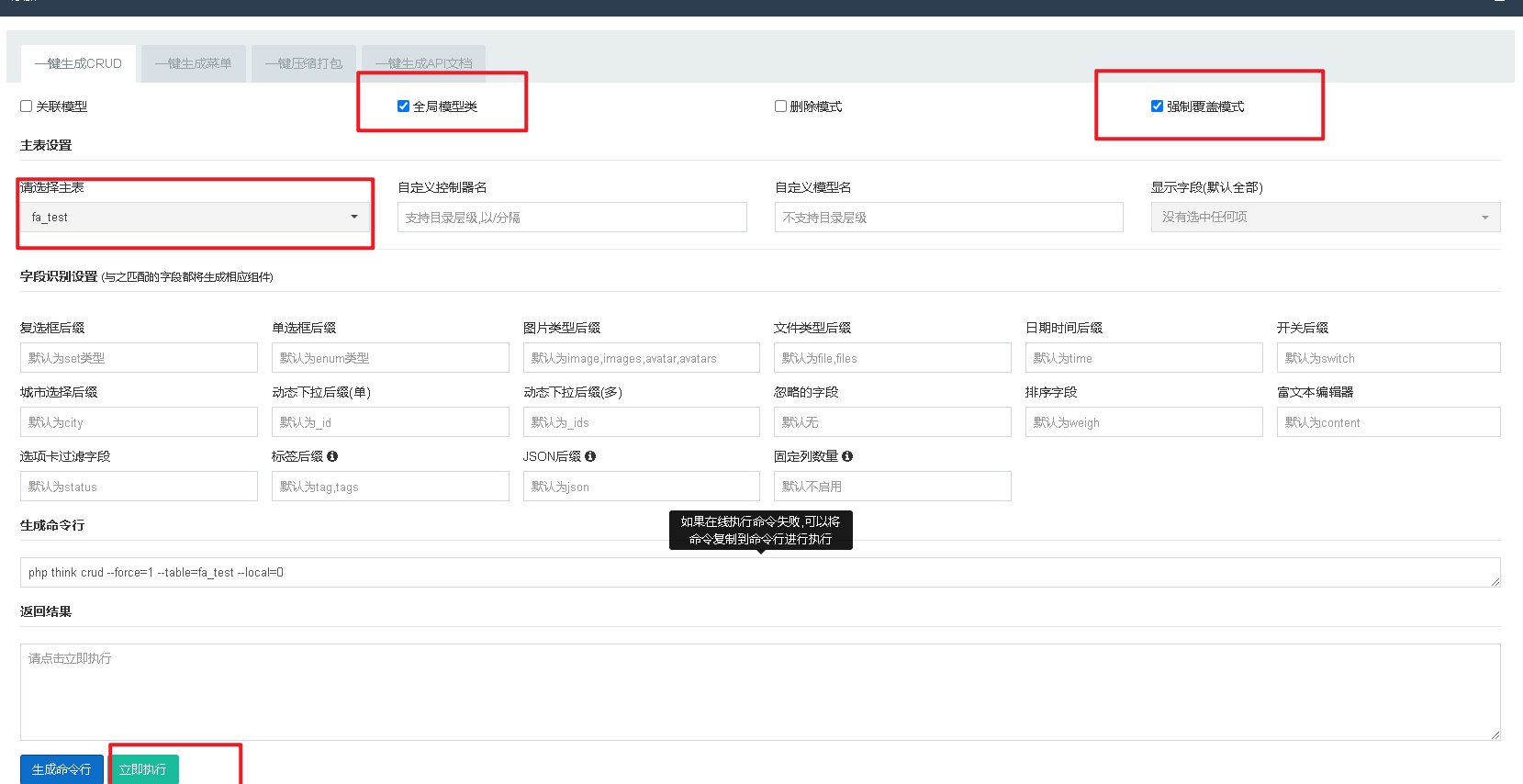Click the 复选框后缀 input field
This screenshot has height=784, width=1523.
139,358
